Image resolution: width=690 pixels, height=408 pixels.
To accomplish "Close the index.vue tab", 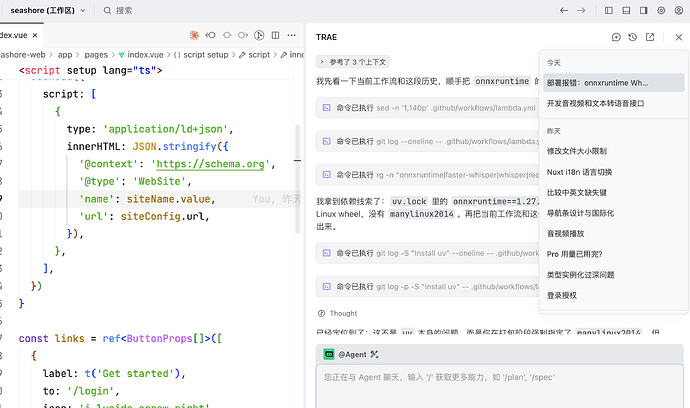I will pos(35,35).
